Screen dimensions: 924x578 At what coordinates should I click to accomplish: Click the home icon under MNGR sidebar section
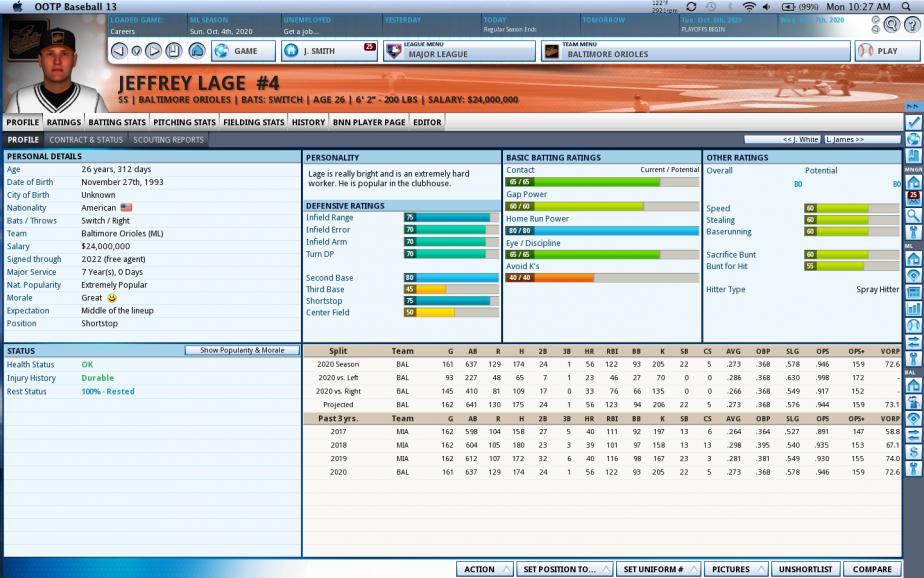(x=913, y=181)
